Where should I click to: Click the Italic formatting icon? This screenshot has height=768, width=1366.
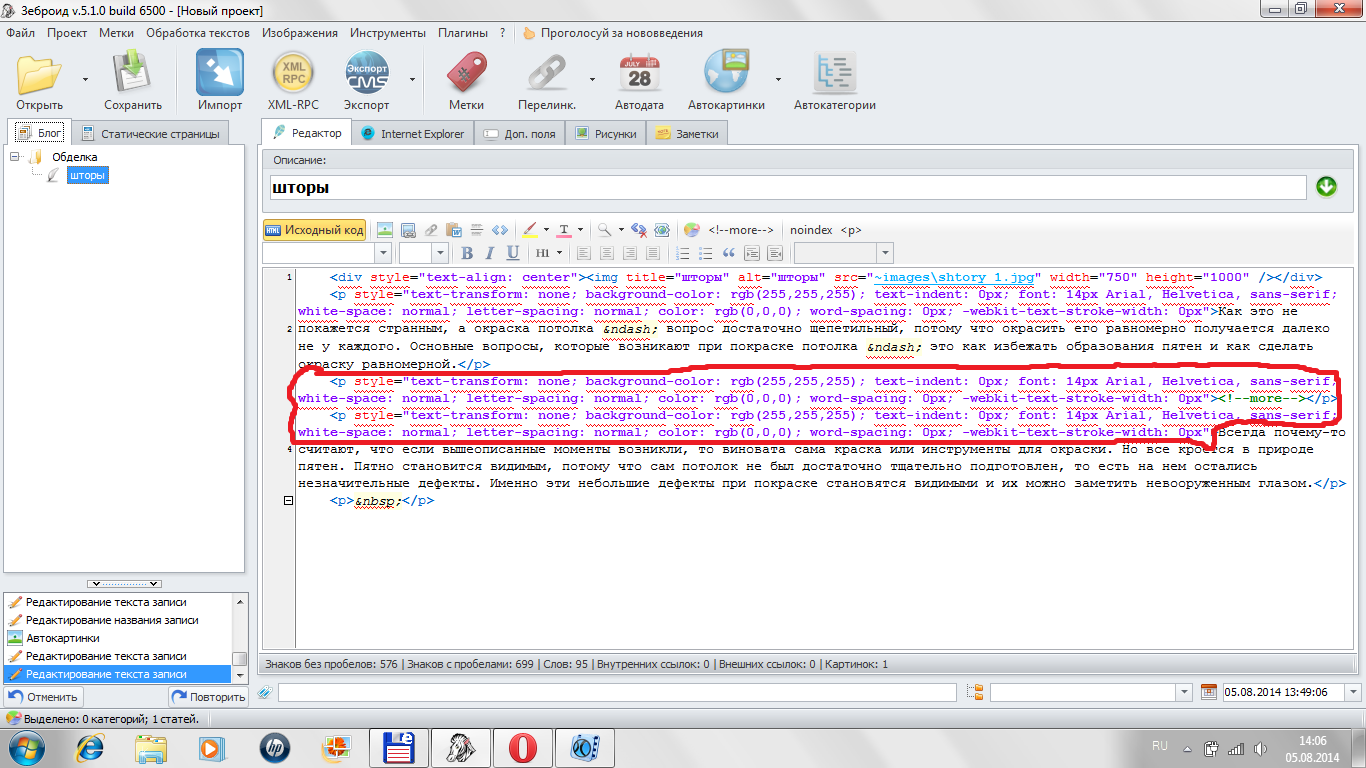490,253
